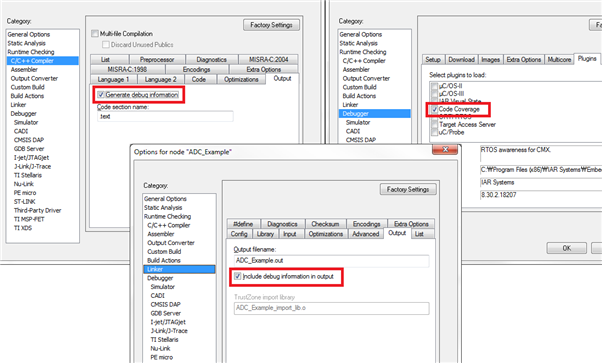Close the ADC_Example options dialog
This screenshot has width=602, height=363.
coord(445,149)
